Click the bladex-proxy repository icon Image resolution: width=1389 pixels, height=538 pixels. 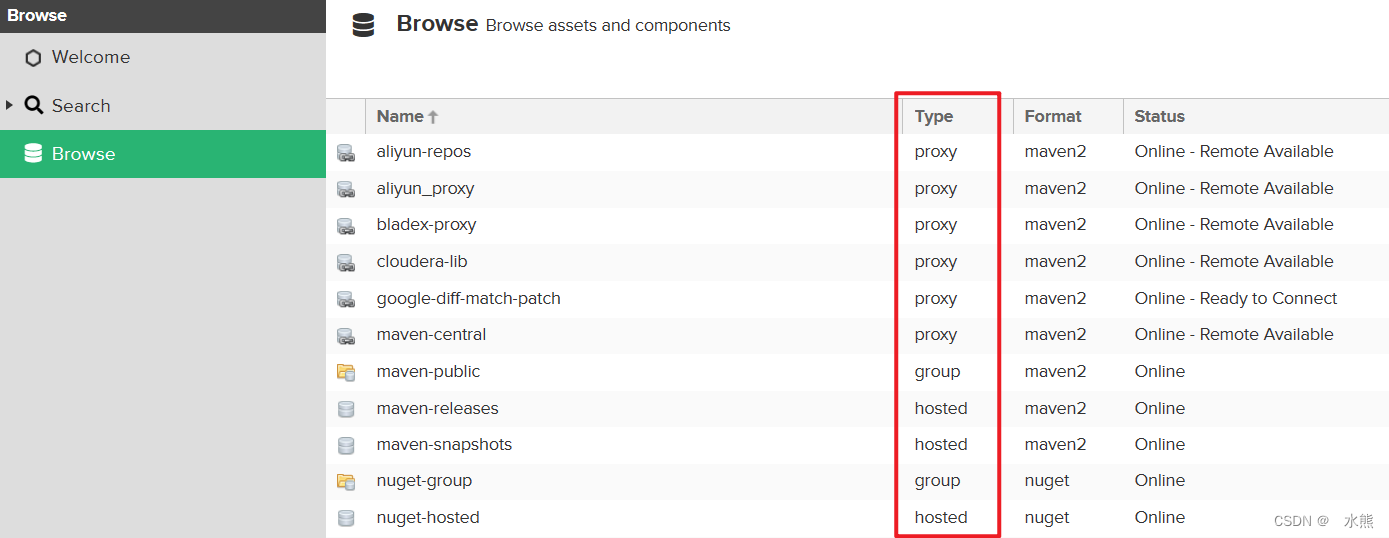point(346,226)
